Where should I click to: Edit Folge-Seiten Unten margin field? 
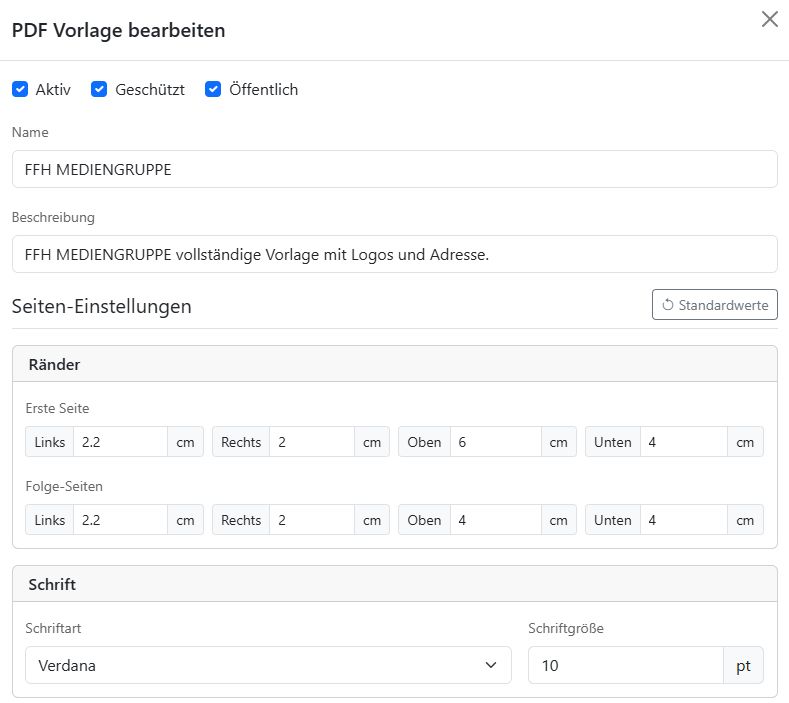coord(684,520)
